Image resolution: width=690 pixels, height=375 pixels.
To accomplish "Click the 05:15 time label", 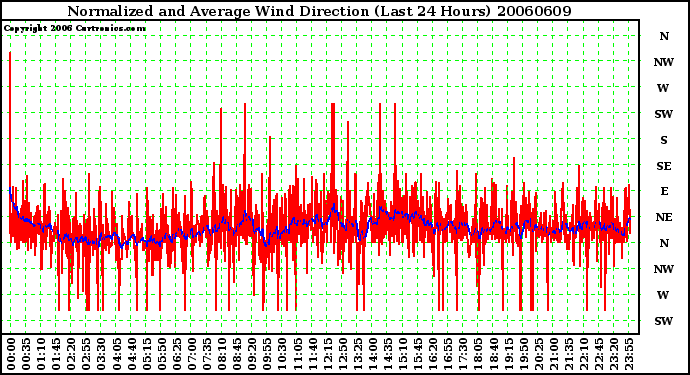I will pos(147,354).
